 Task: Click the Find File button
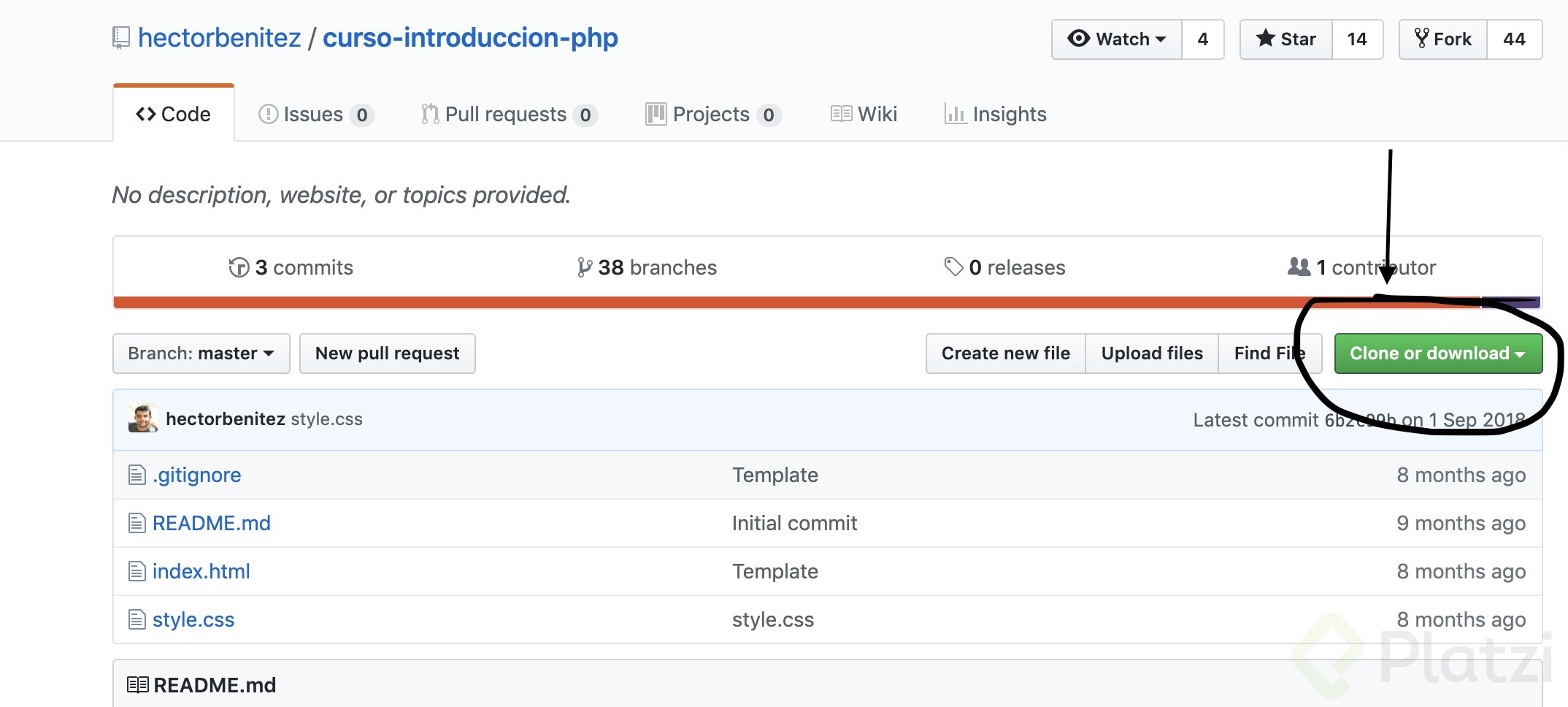[x=1270, y=353]
